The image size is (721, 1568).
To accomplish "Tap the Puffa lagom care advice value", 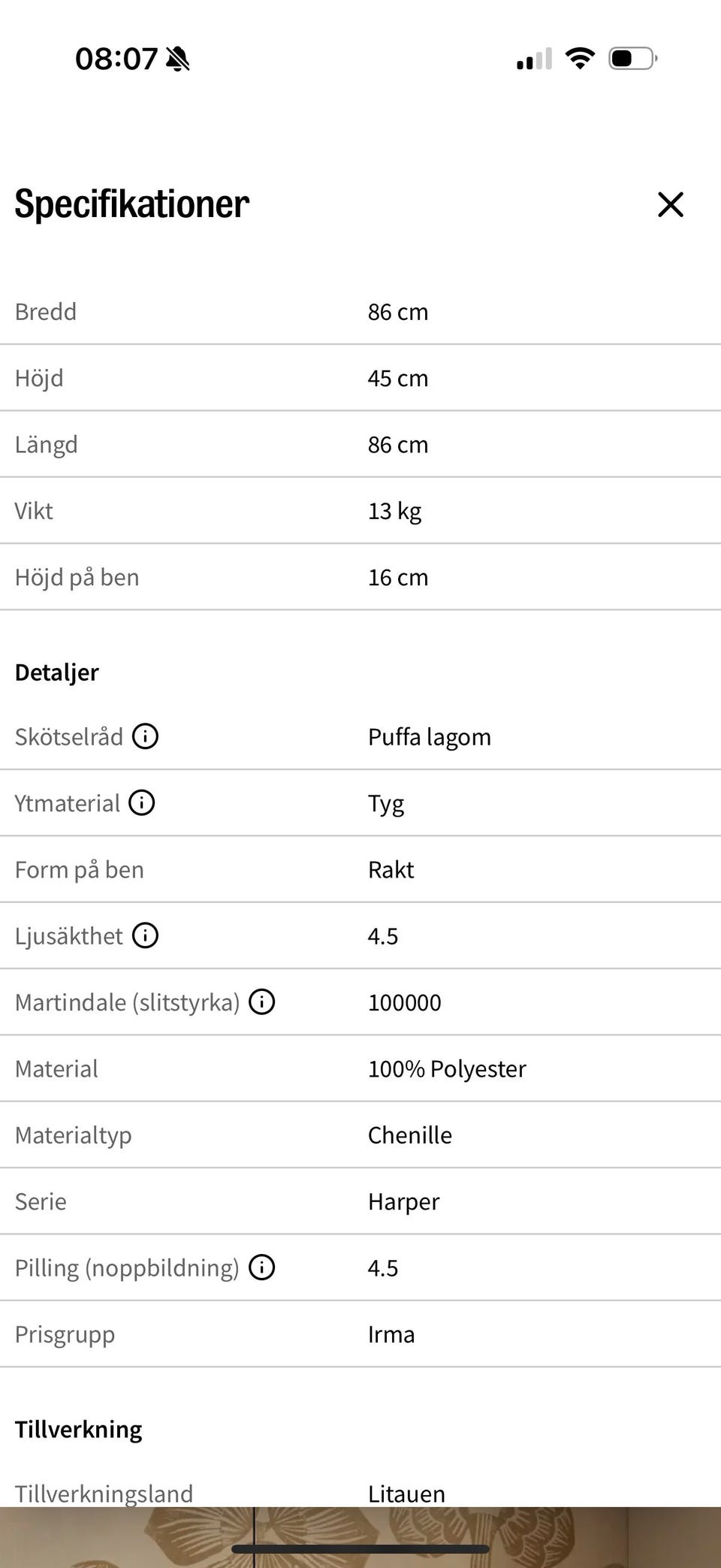I will (x=429, y=737).
